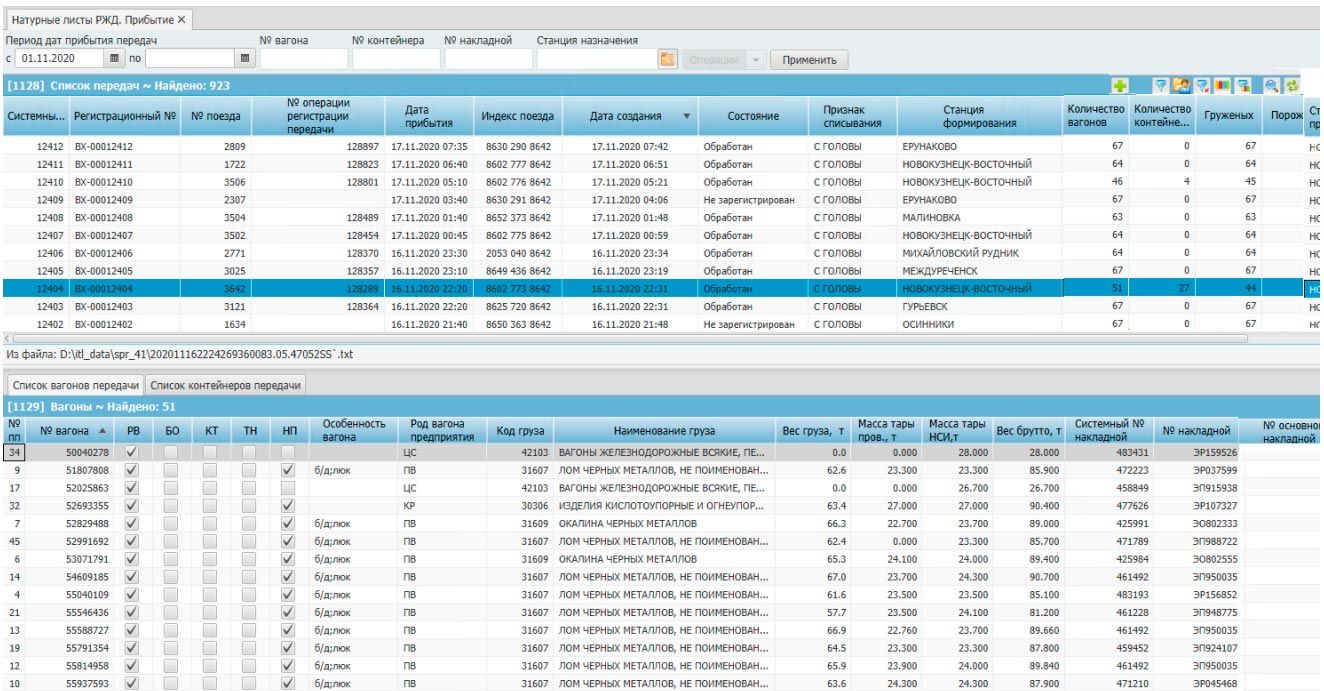
Task: Click highlighted transfer row BX-00012404
Action: (662, 289)
